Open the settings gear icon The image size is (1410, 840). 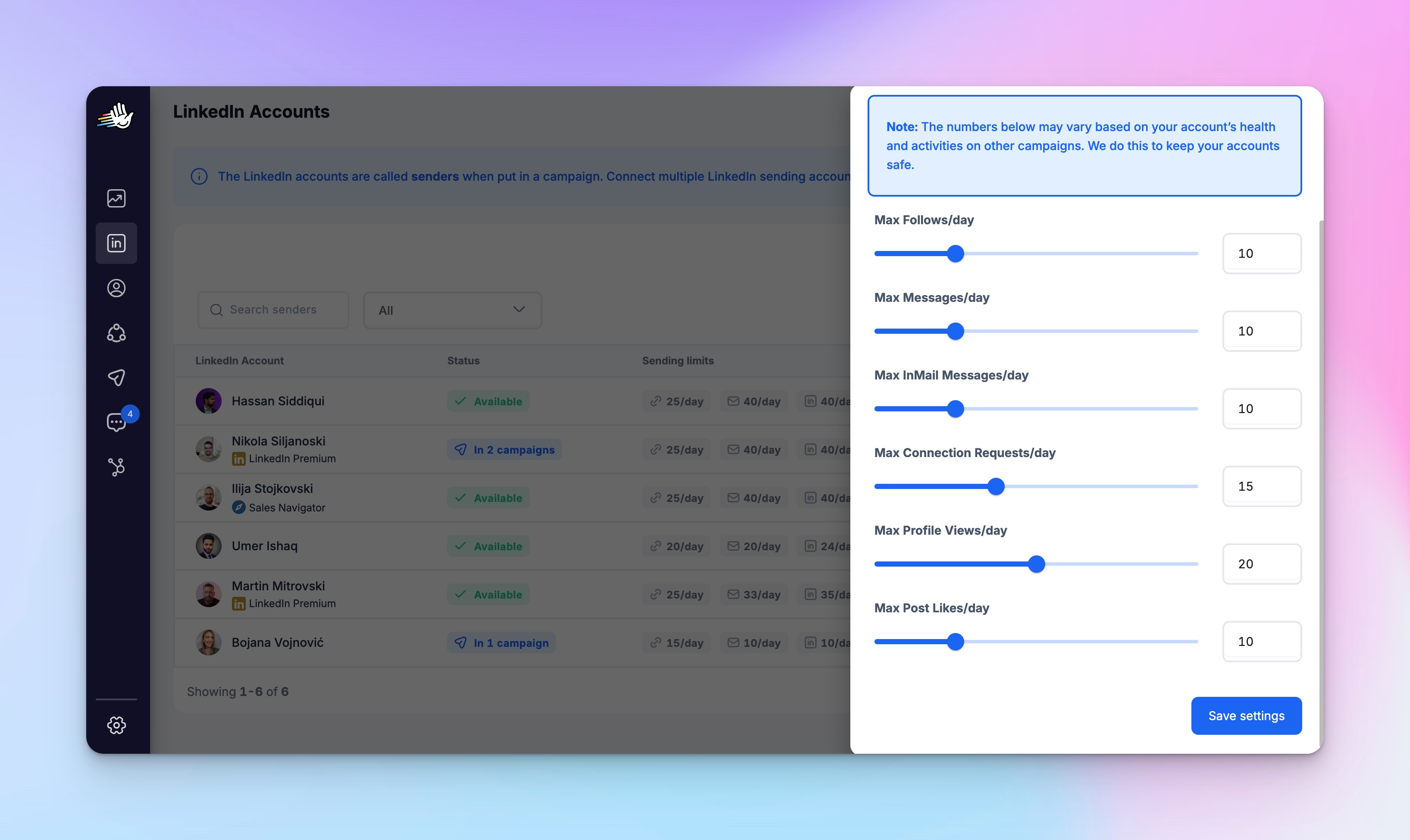click(x=116, y=725)
